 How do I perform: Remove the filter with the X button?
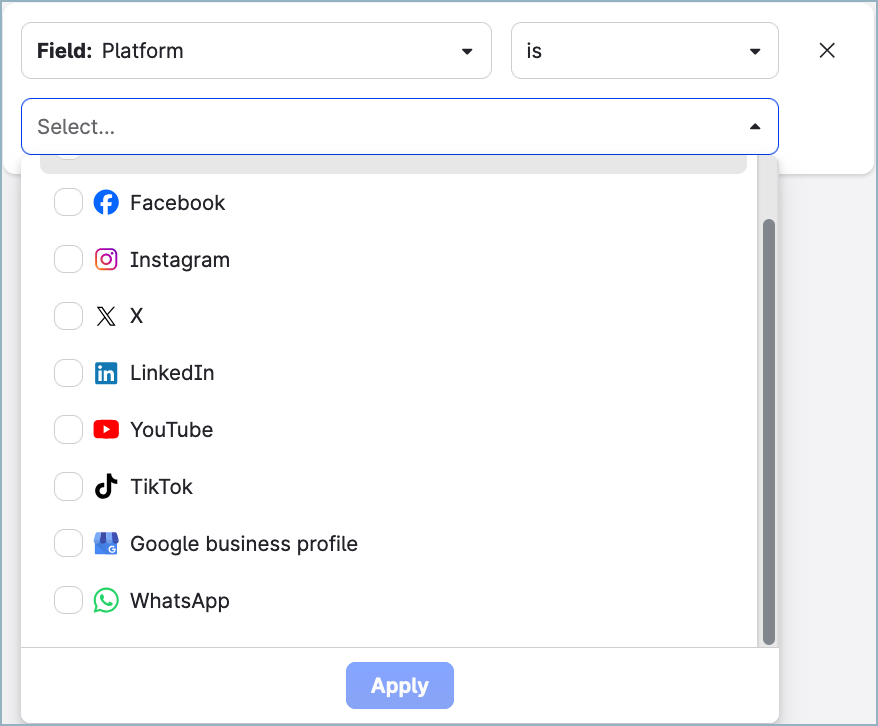click(827, 50)
